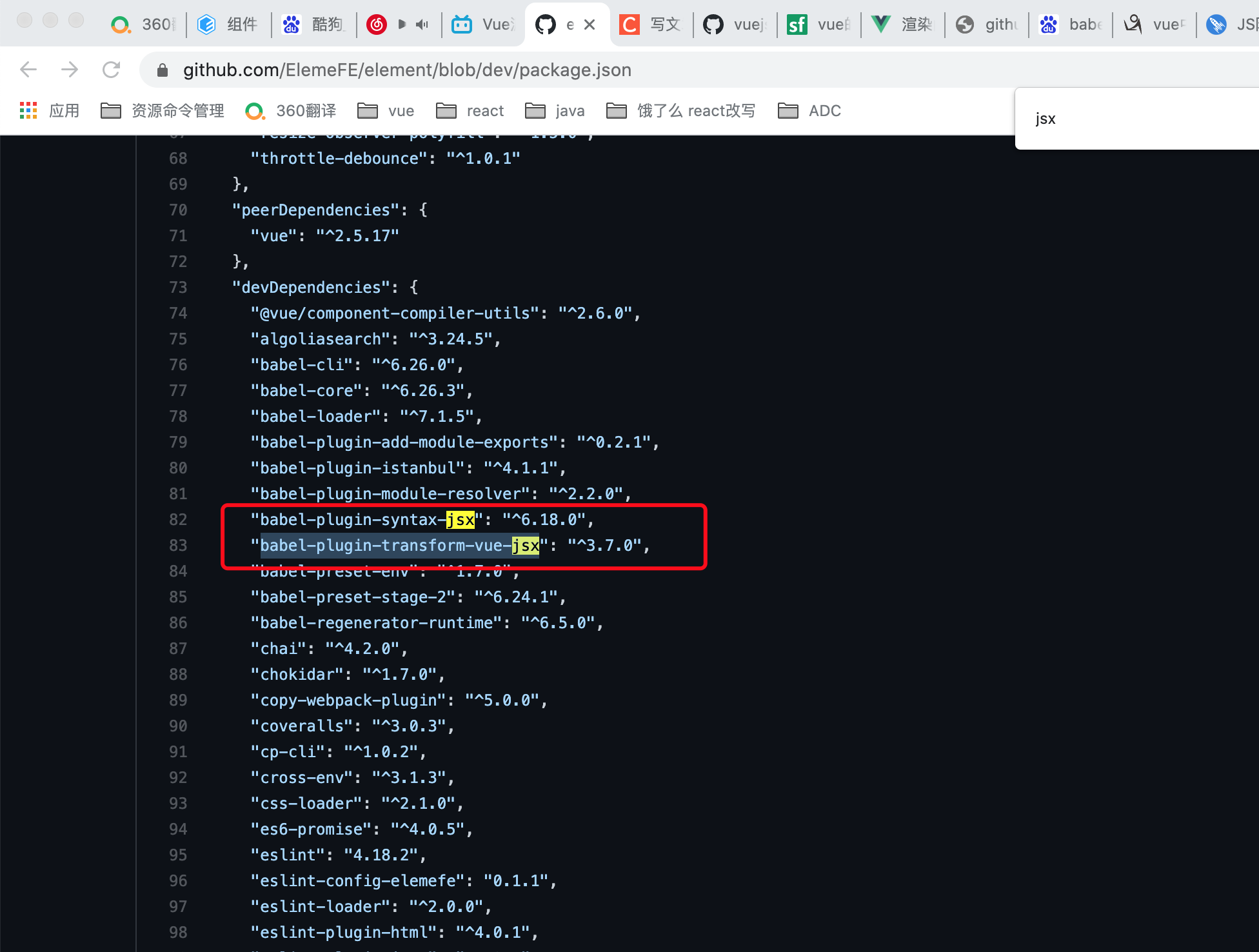This screenshot has width=1259, height=952.
Task: Click the find box containing jsx
Action: [1137, 119]
